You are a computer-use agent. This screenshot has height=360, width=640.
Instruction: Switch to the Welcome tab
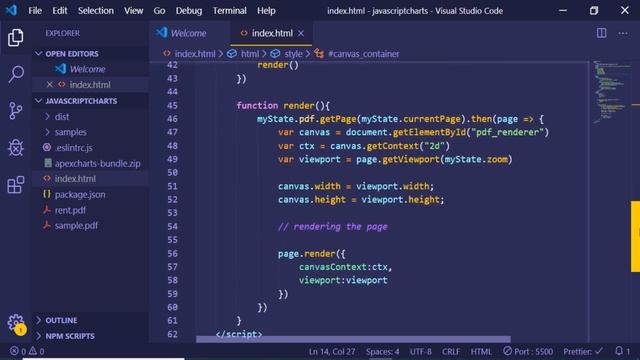click(x=189, y=33)
